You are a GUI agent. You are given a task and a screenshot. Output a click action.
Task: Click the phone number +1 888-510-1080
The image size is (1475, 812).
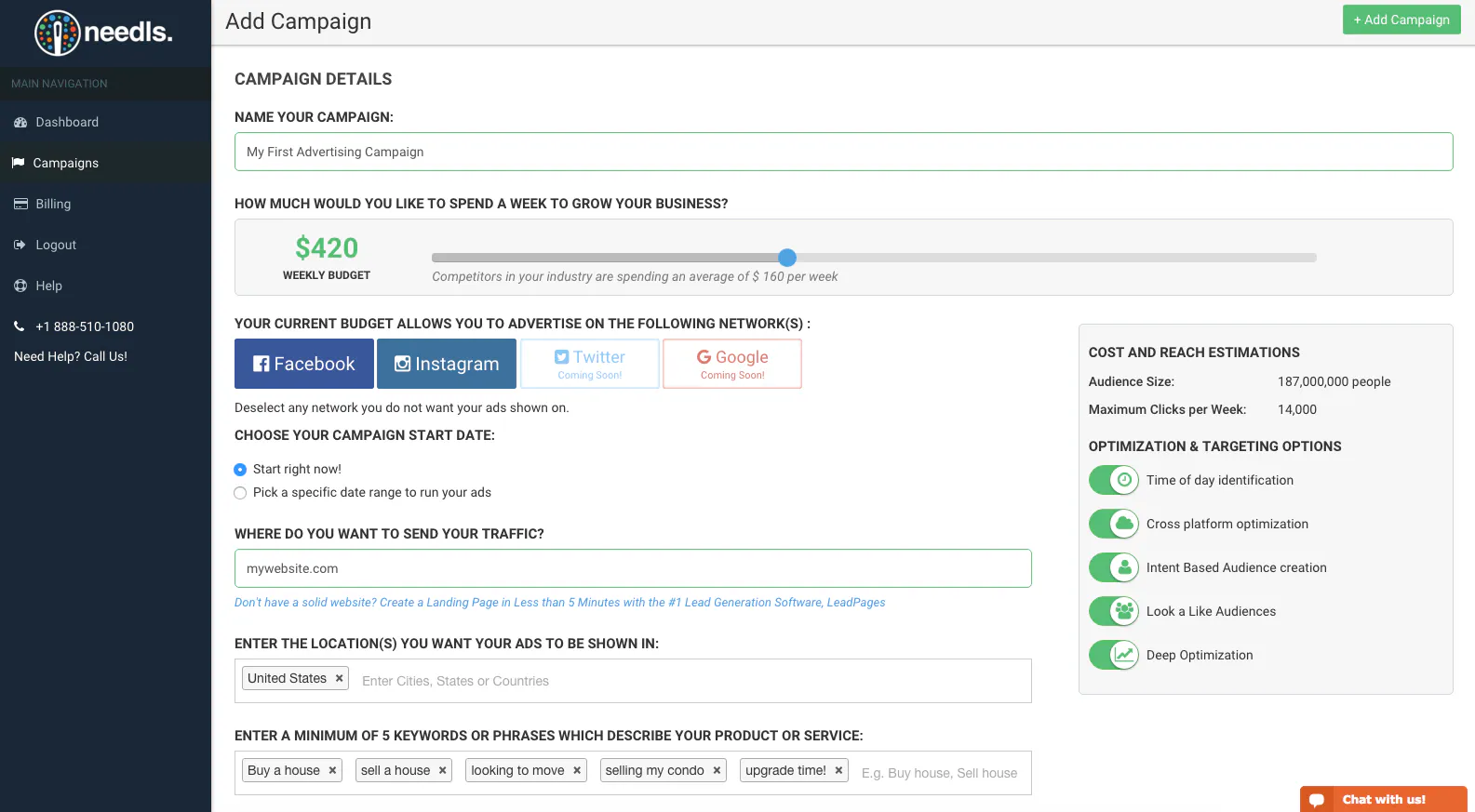(x=85, y=326)
